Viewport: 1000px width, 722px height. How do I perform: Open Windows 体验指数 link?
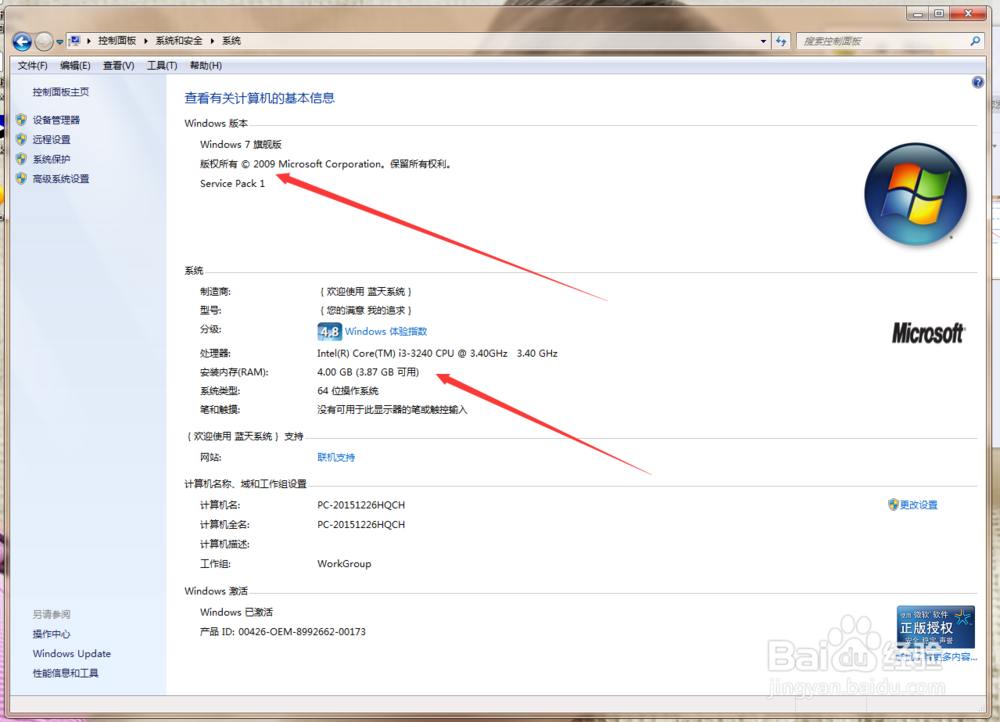(x=386, y=332)
